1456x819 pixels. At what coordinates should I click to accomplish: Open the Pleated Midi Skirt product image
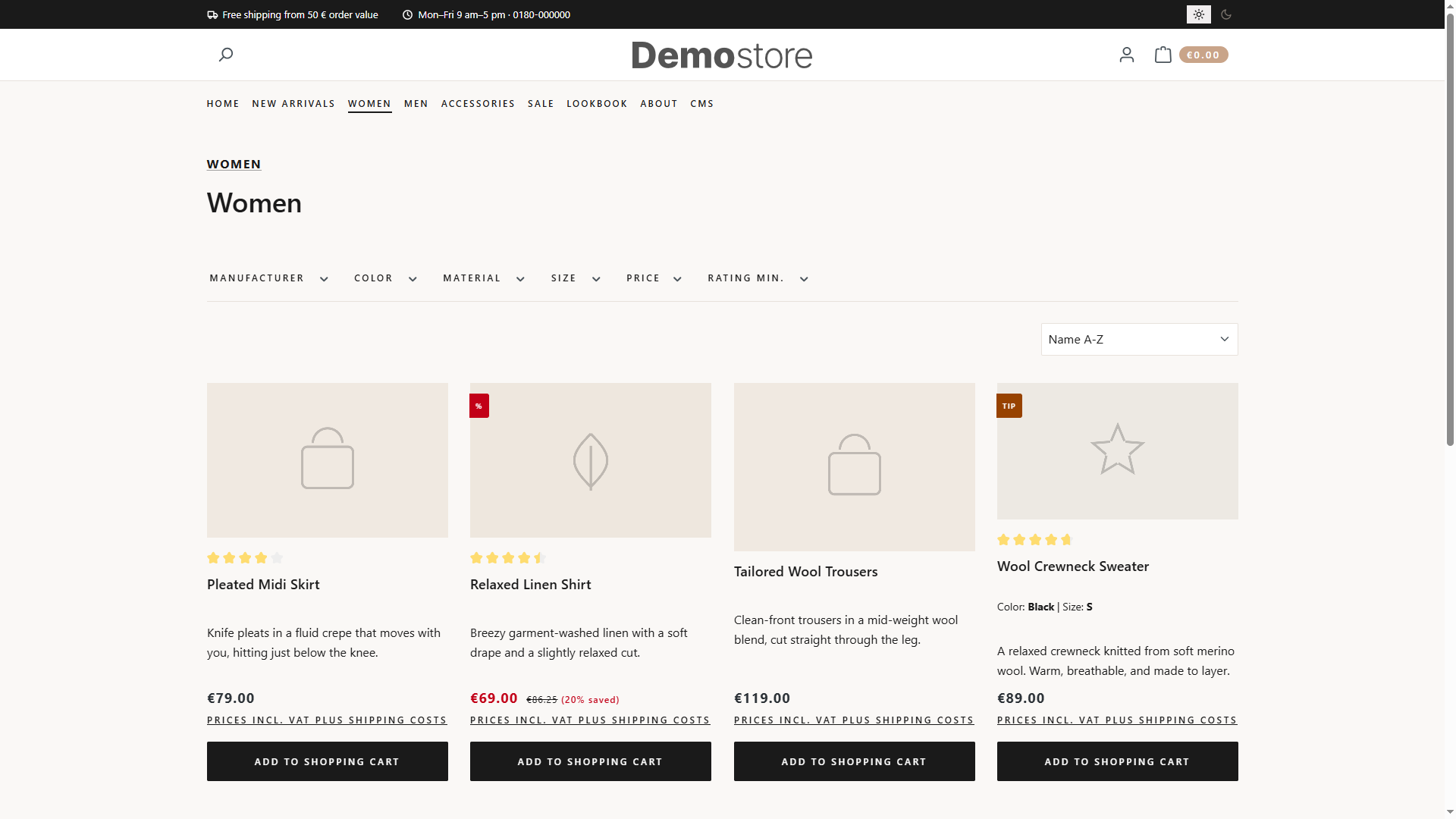click(x=328, y=460)
